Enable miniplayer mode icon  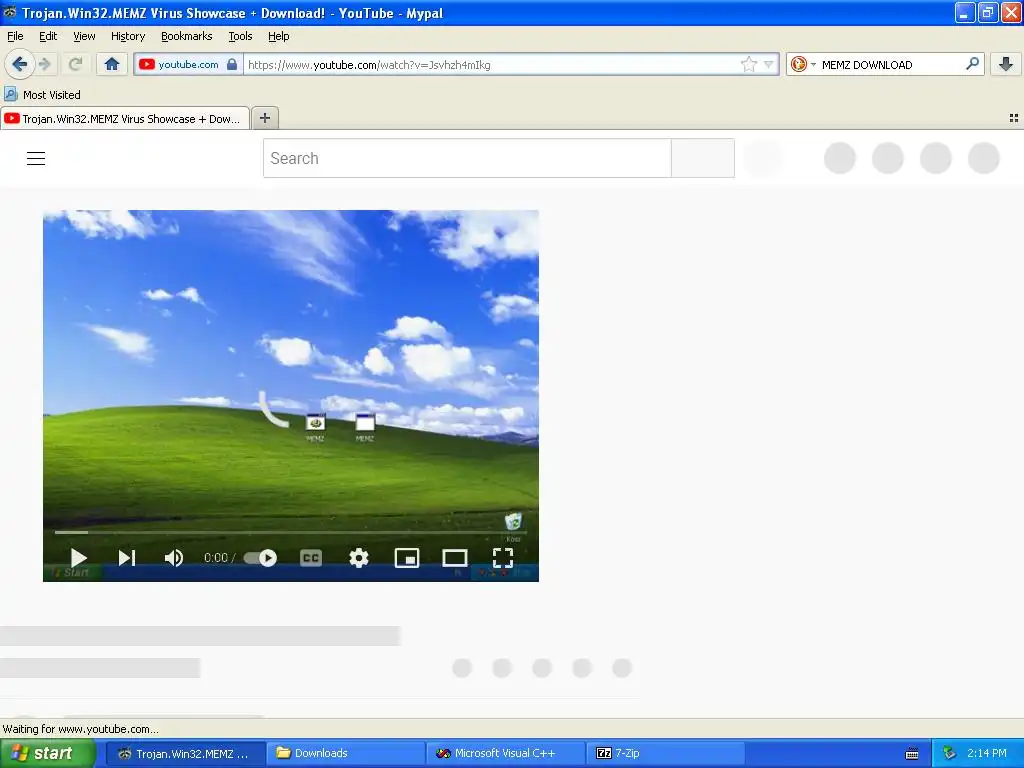(x=407, y=558)
